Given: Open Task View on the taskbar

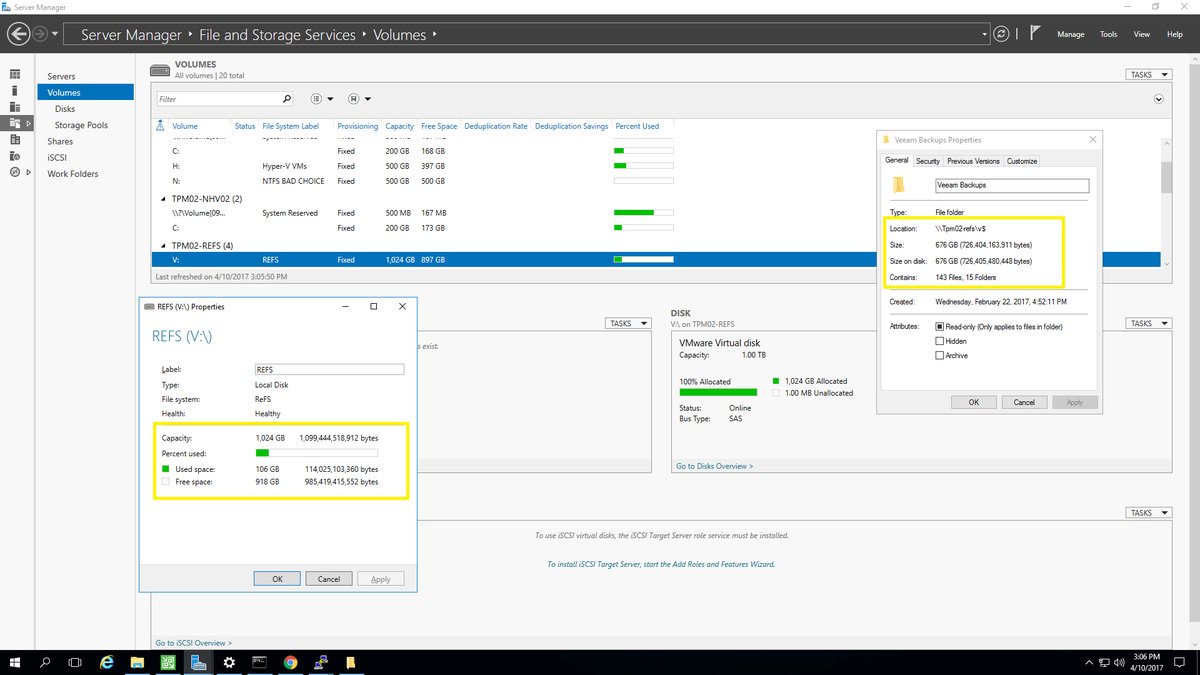Looking at the screenshot, I should [75, 662].
